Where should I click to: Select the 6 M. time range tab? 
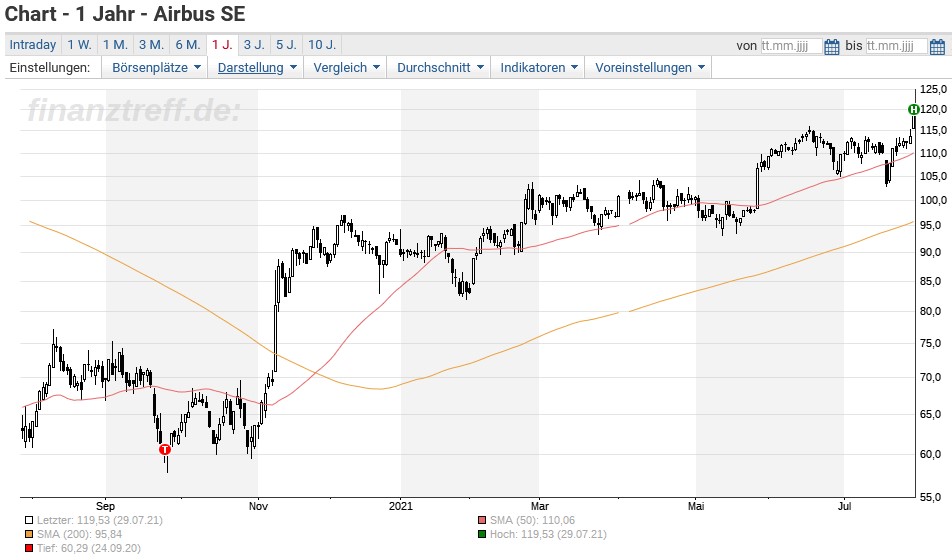coord(188,45)
